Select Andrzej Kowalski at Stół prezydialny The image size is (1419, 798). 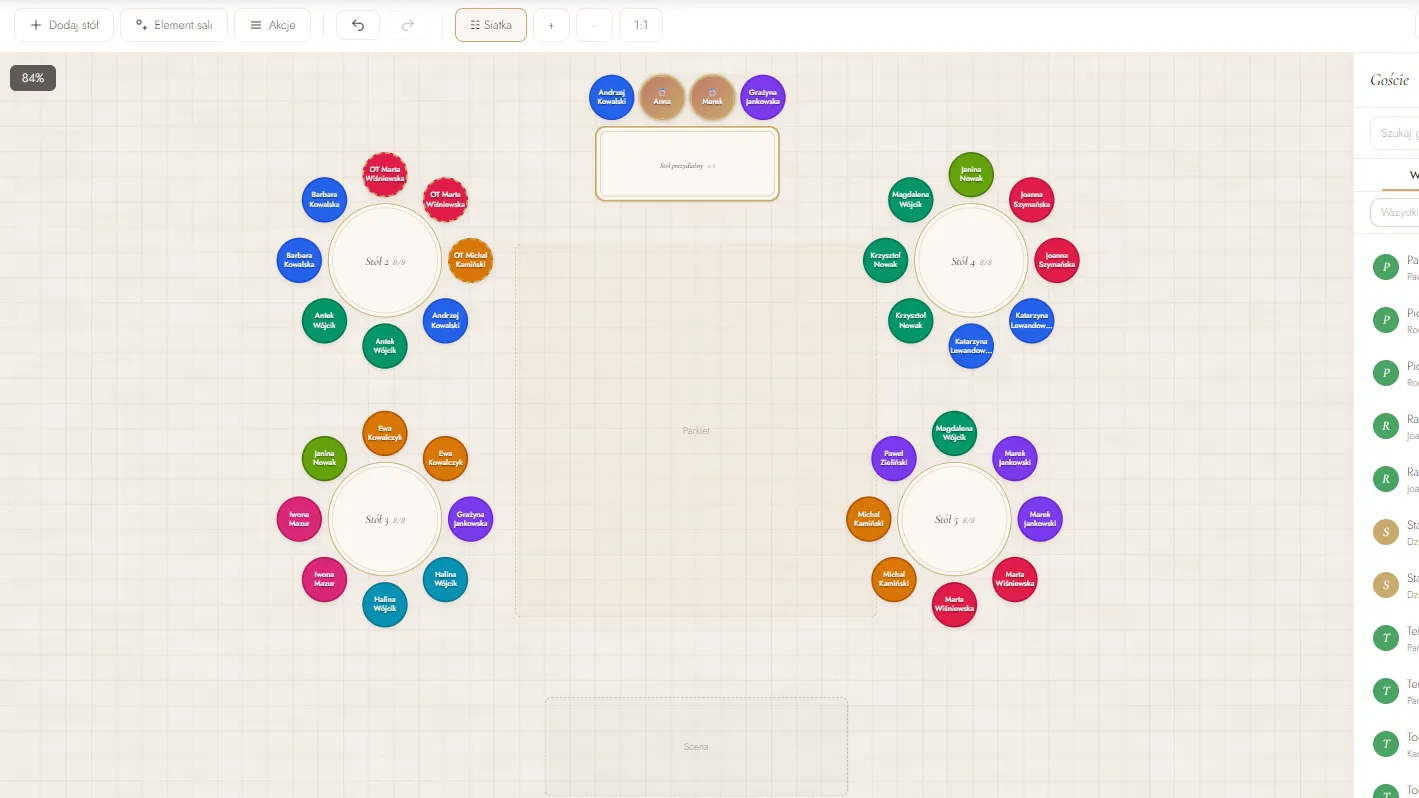coord(612,97)
